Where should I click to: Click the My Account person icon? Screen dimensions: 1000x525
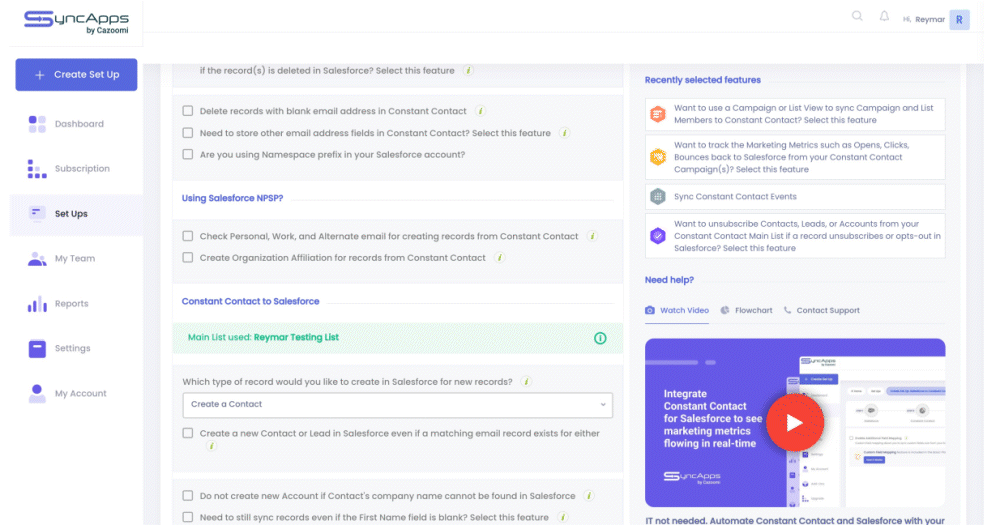click(x=37, y=394)
